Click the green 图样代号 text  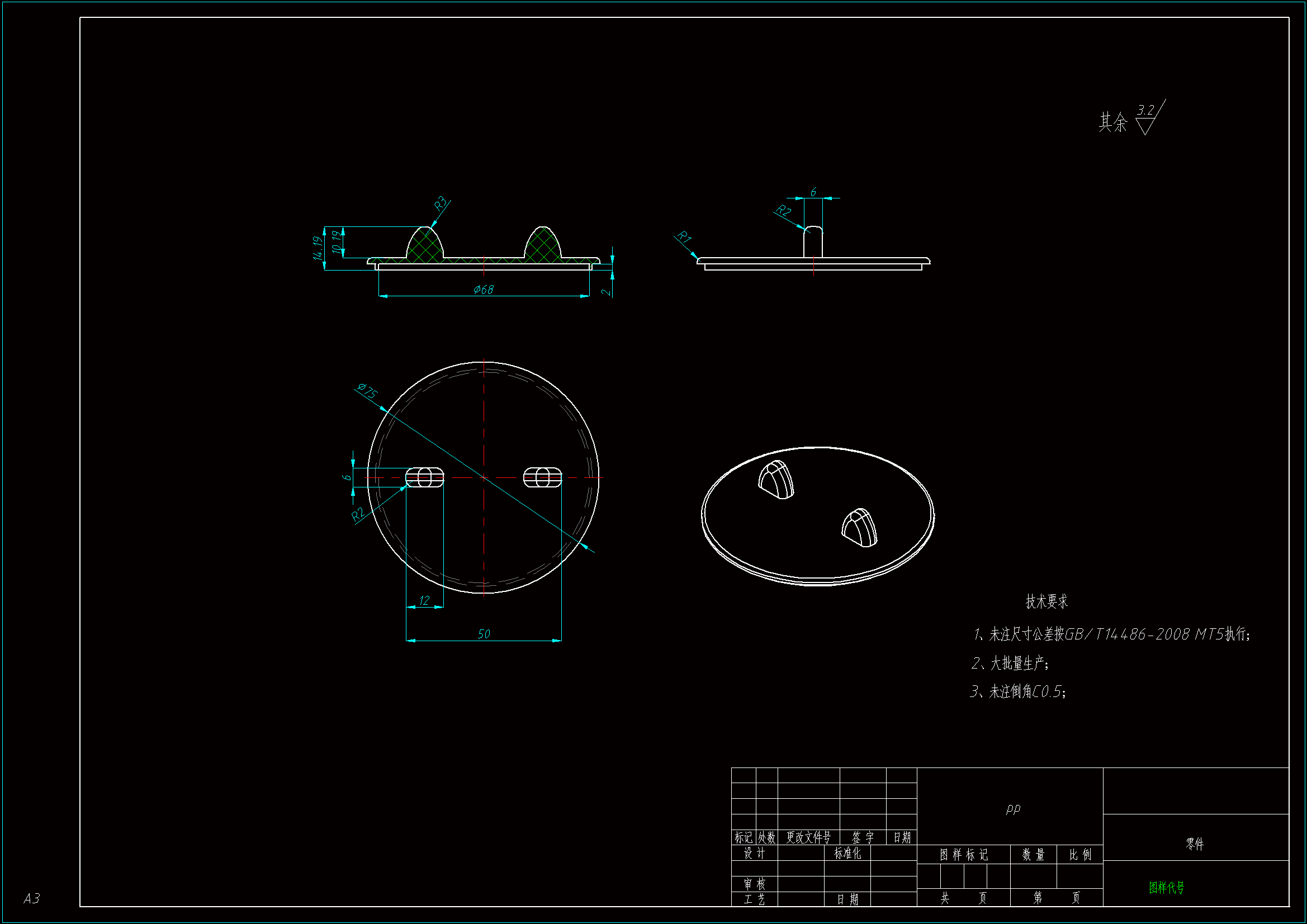[1166, 887]
